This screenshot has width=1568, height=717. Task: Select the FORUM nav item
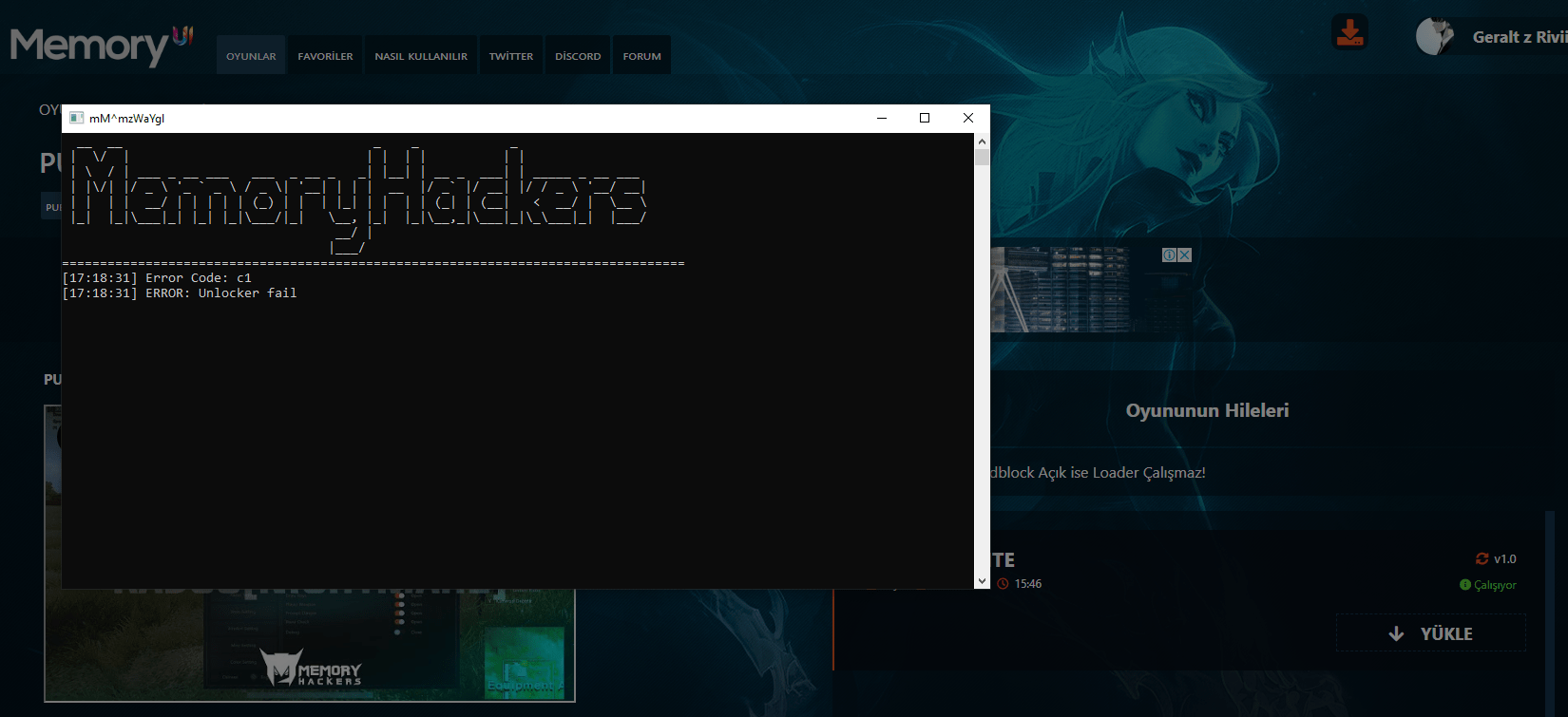click(642, 56)
